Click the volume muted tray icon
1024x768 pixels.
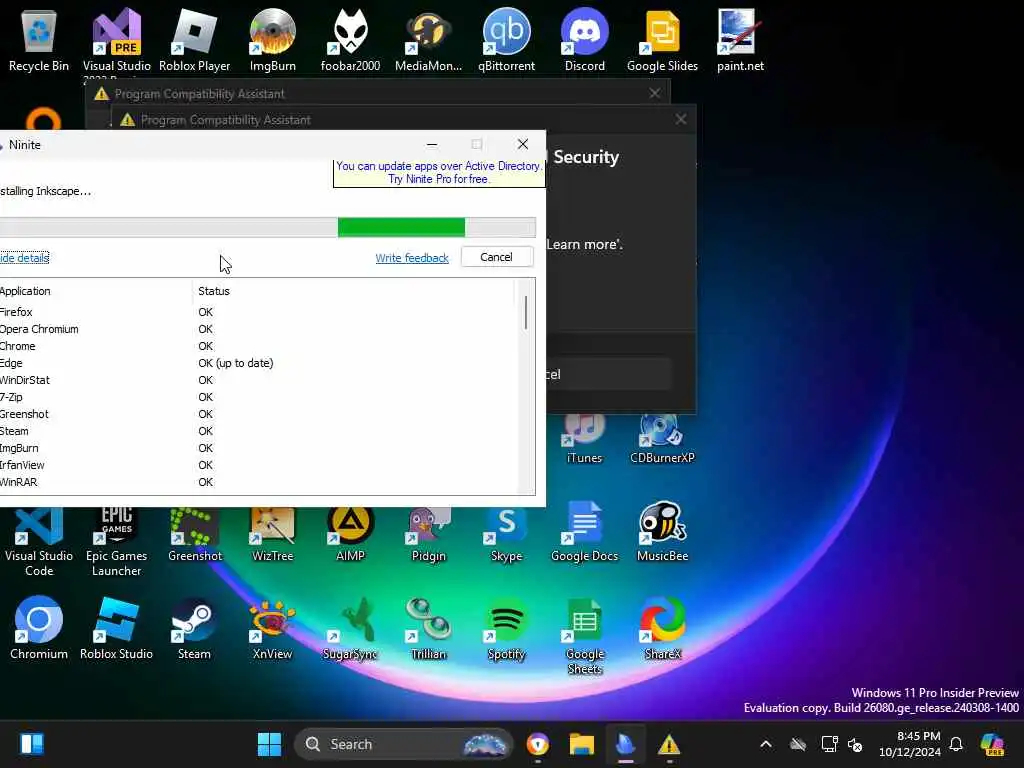pos(855,744)
